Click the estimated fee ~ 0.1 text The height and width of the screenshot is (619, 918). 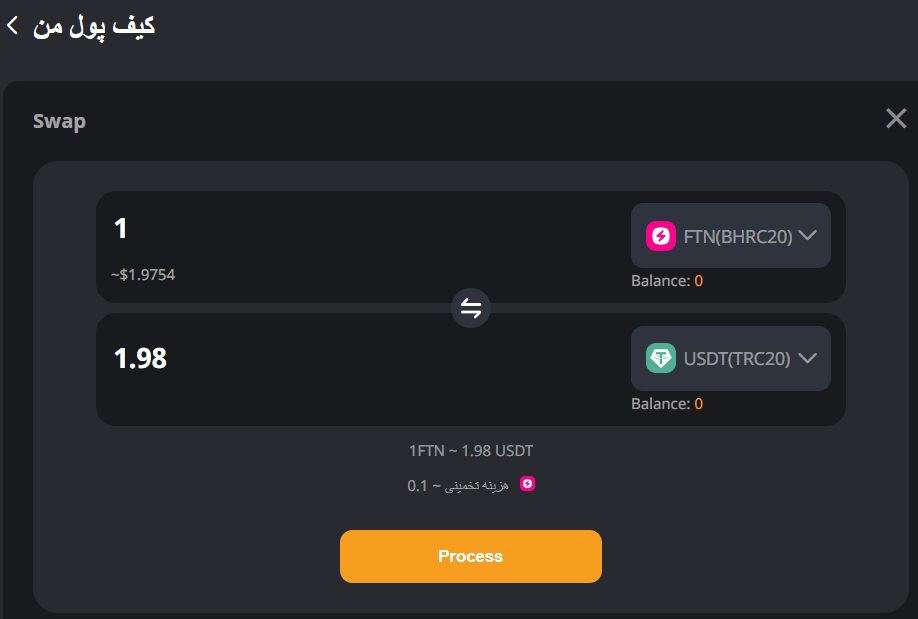pyautogui.click(x=458, y=486)
